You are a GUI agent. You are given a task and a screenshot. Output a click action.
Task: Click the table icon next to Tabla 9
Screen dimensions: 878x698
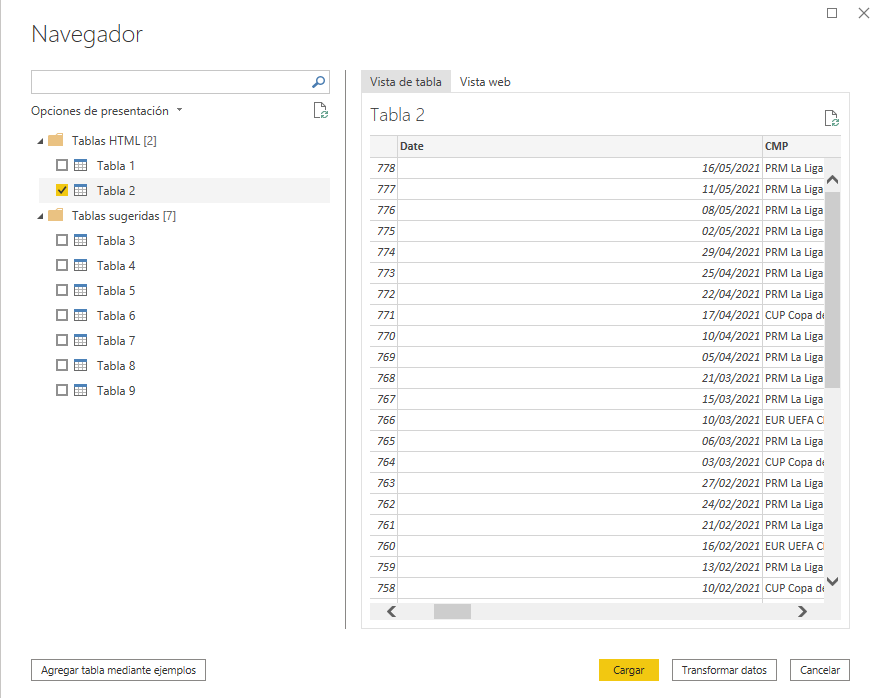pyautogui.click(x=81, y=390)
